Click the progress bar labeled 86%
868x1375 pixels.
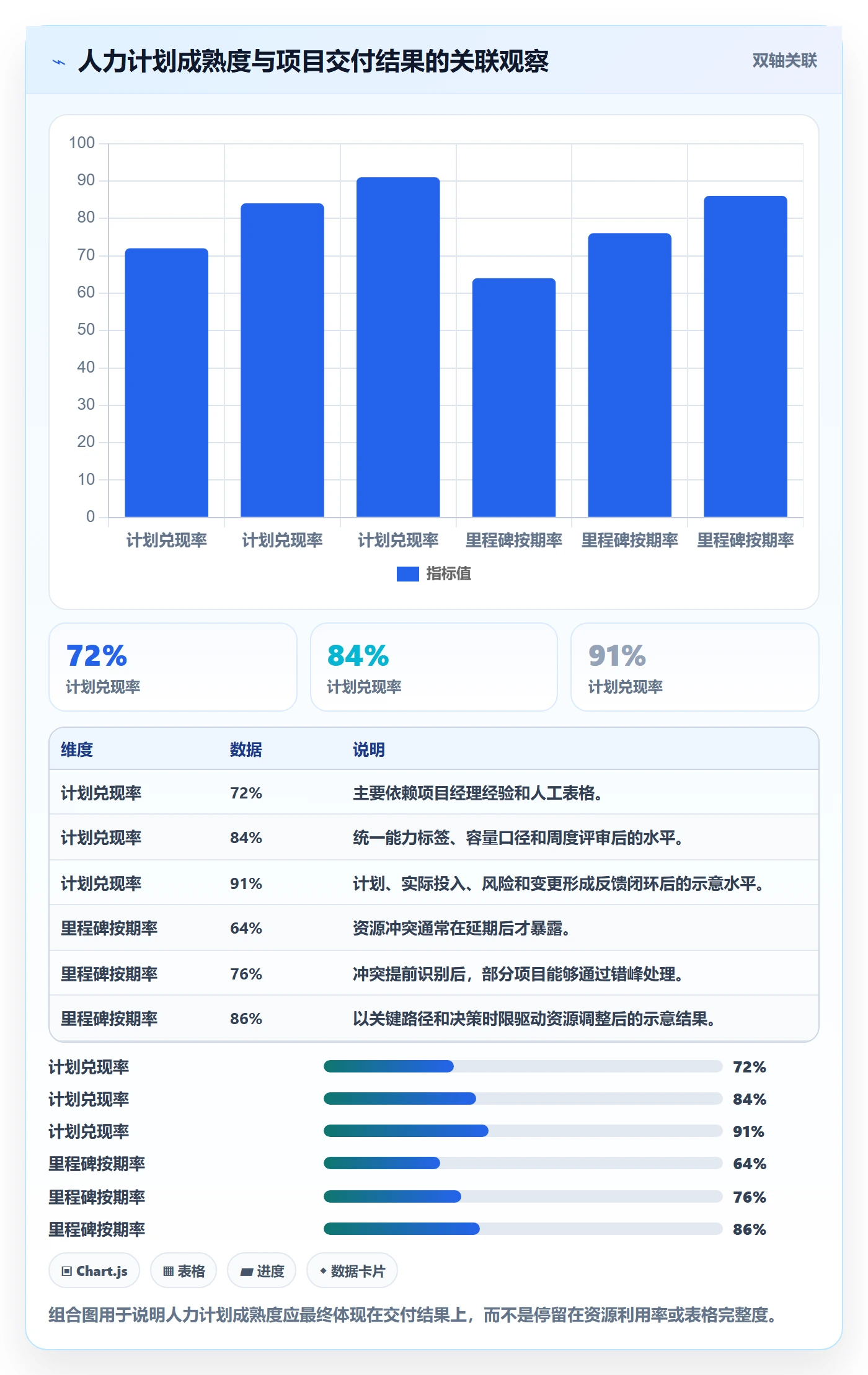click(x=523, y=1229)
